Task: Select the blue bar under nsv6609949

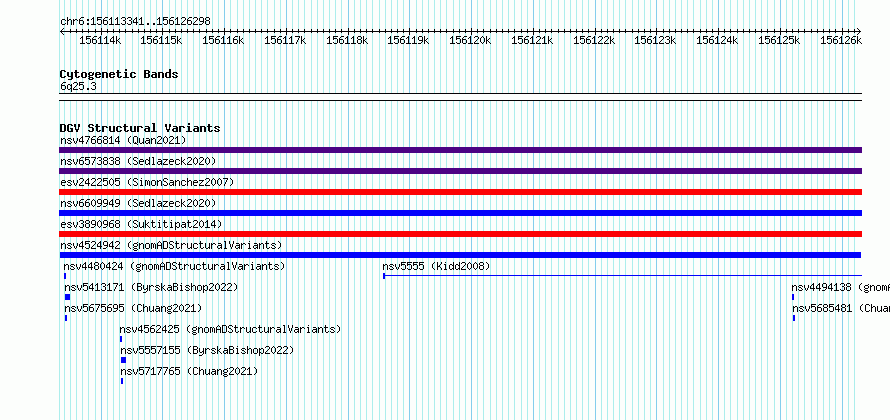Action: tap(460, 213)
